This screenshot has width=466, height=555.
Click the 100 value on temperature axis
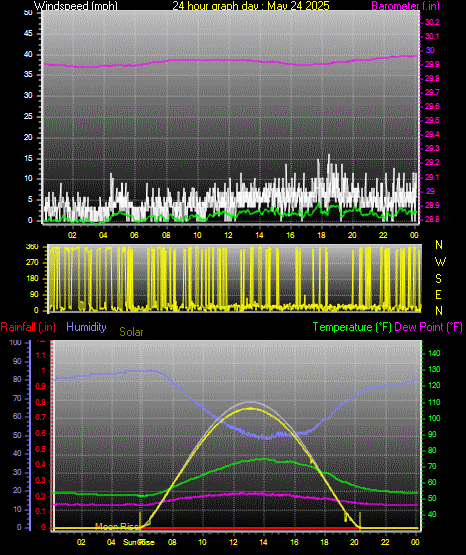pyautogui.click(x=434, y=418)
